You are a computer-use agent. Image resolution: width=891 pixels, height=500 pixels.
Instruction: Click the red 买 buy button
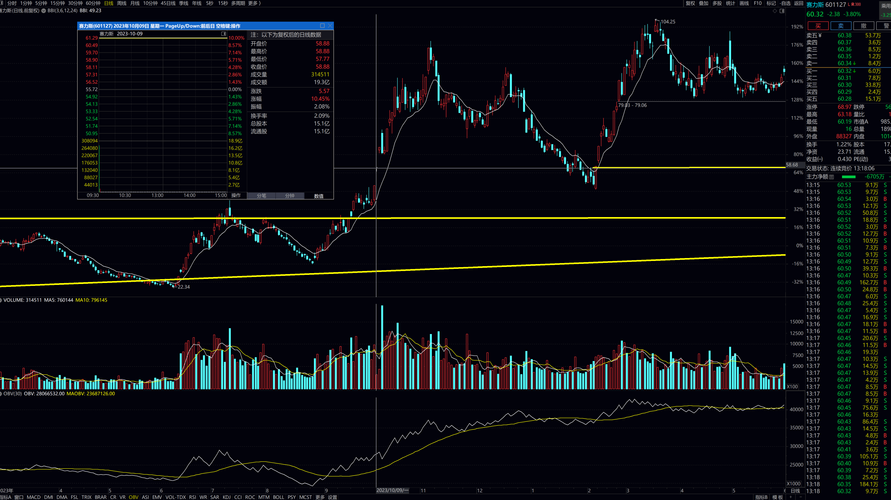click(818, 26)
